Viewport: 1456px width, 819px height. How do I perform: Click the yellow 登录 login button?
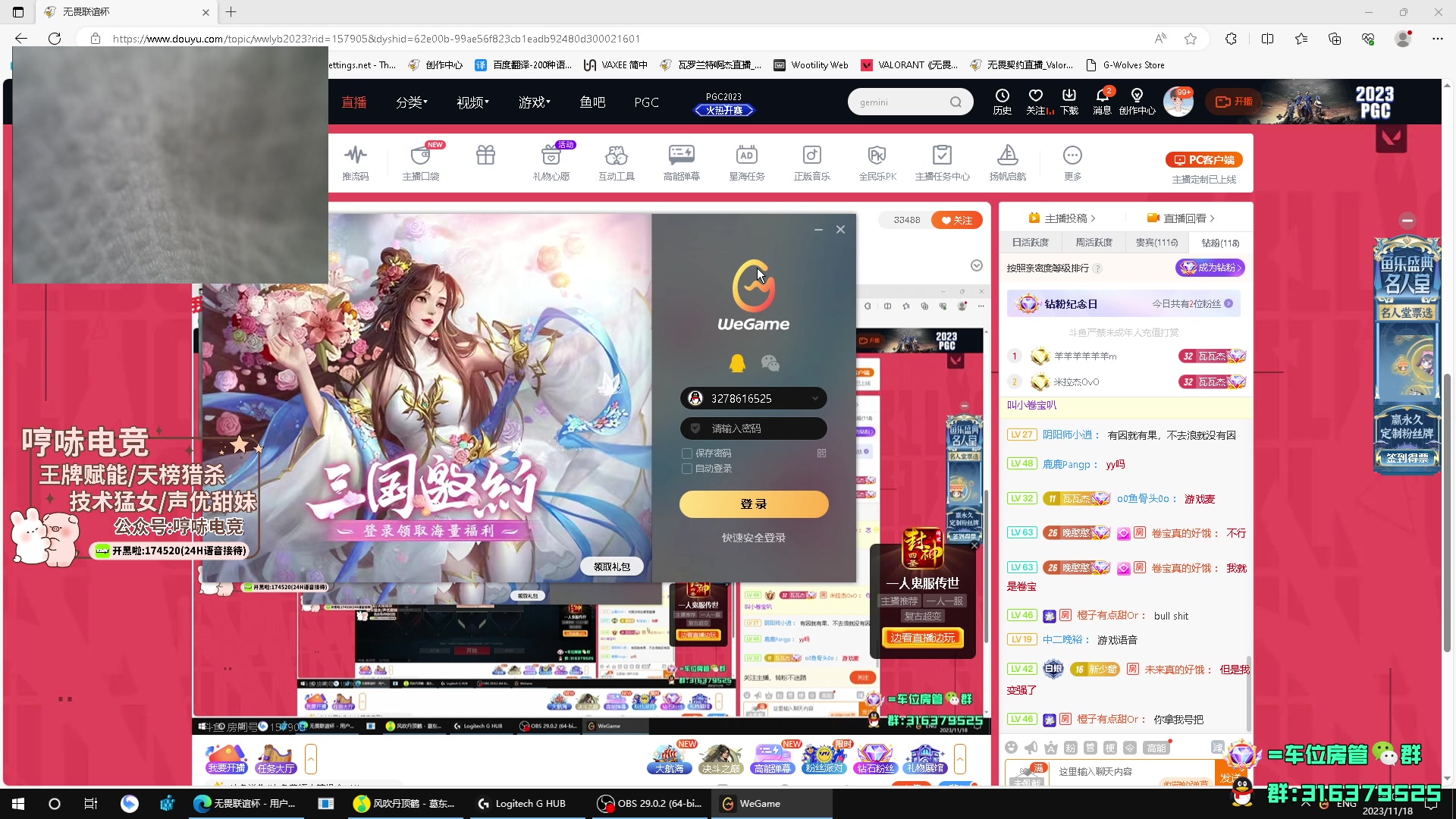coord(753,504)
